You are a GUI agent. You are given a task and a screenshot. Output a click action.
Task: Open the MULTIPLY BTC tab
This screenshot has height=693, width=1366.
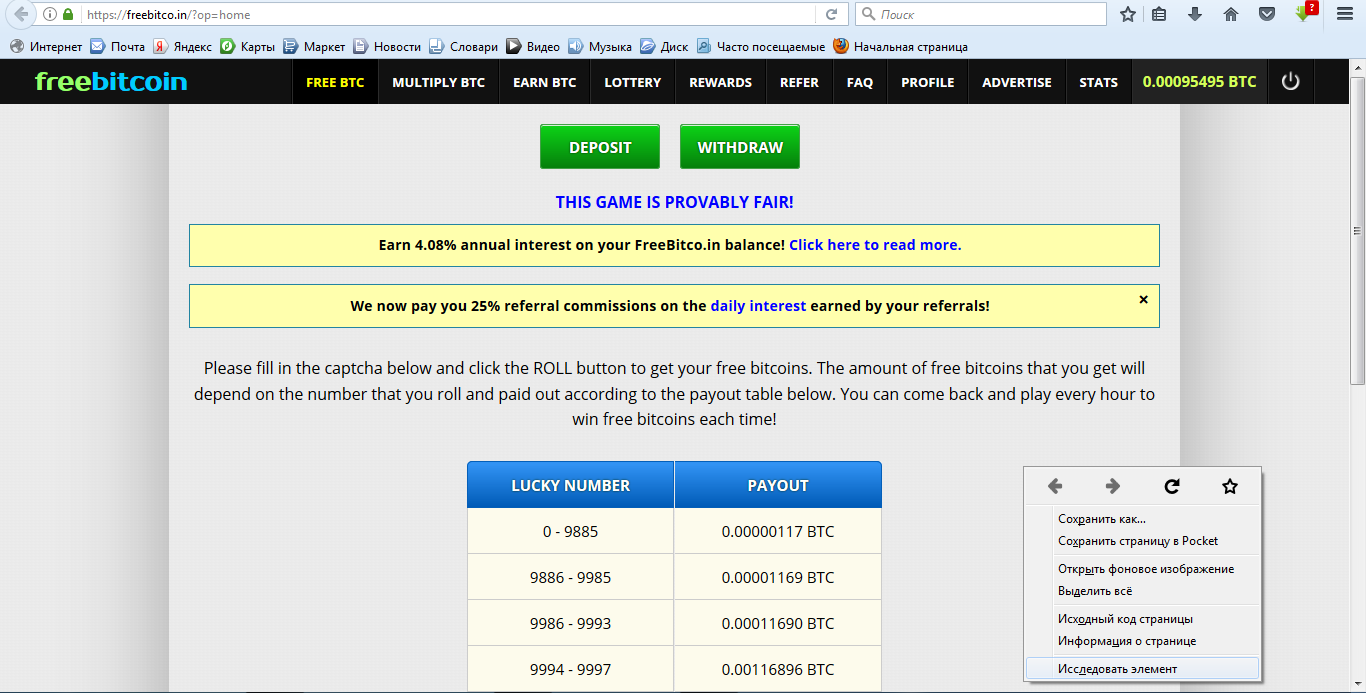pos(438,82)
